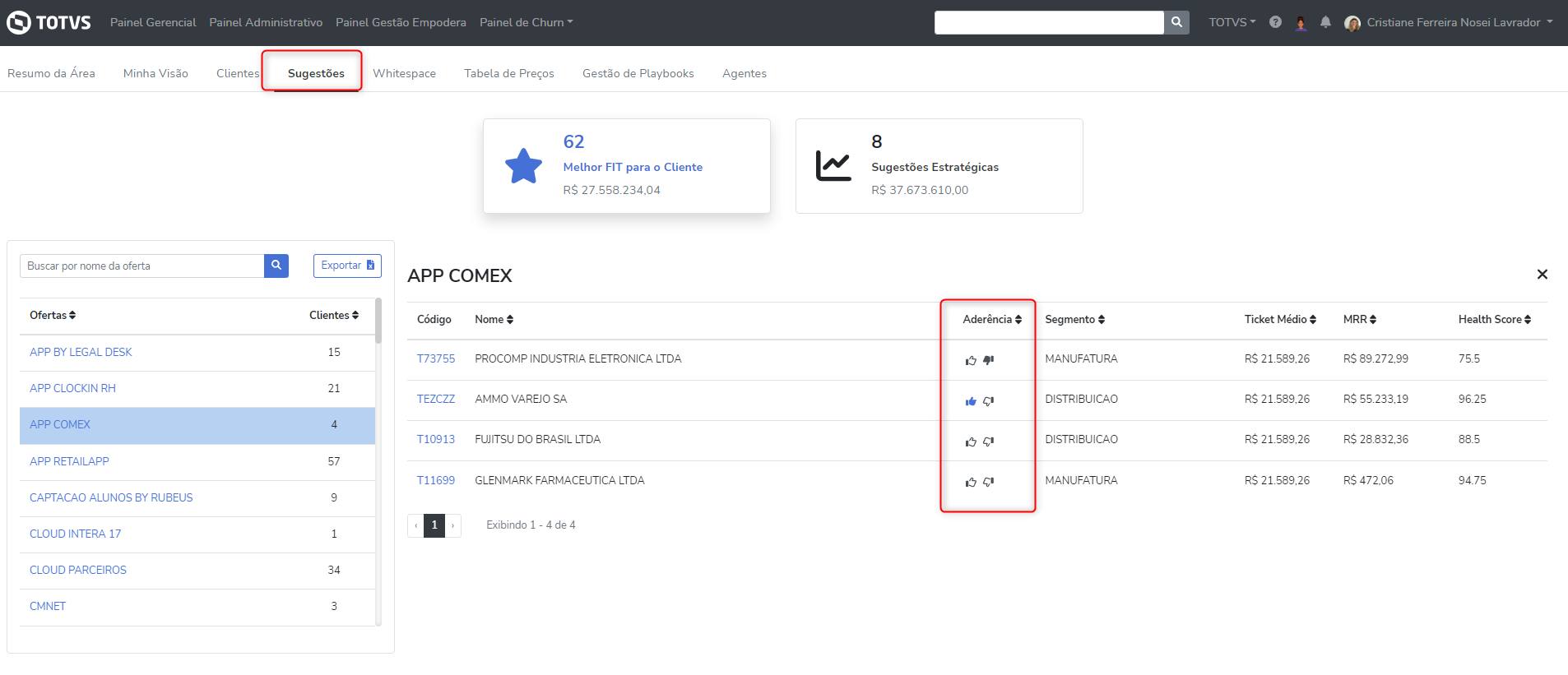Open Painel Gerencial in the navbar
Image resolution: width=1568 pixels, height=675 pixels.
click(x=153, y=22)
